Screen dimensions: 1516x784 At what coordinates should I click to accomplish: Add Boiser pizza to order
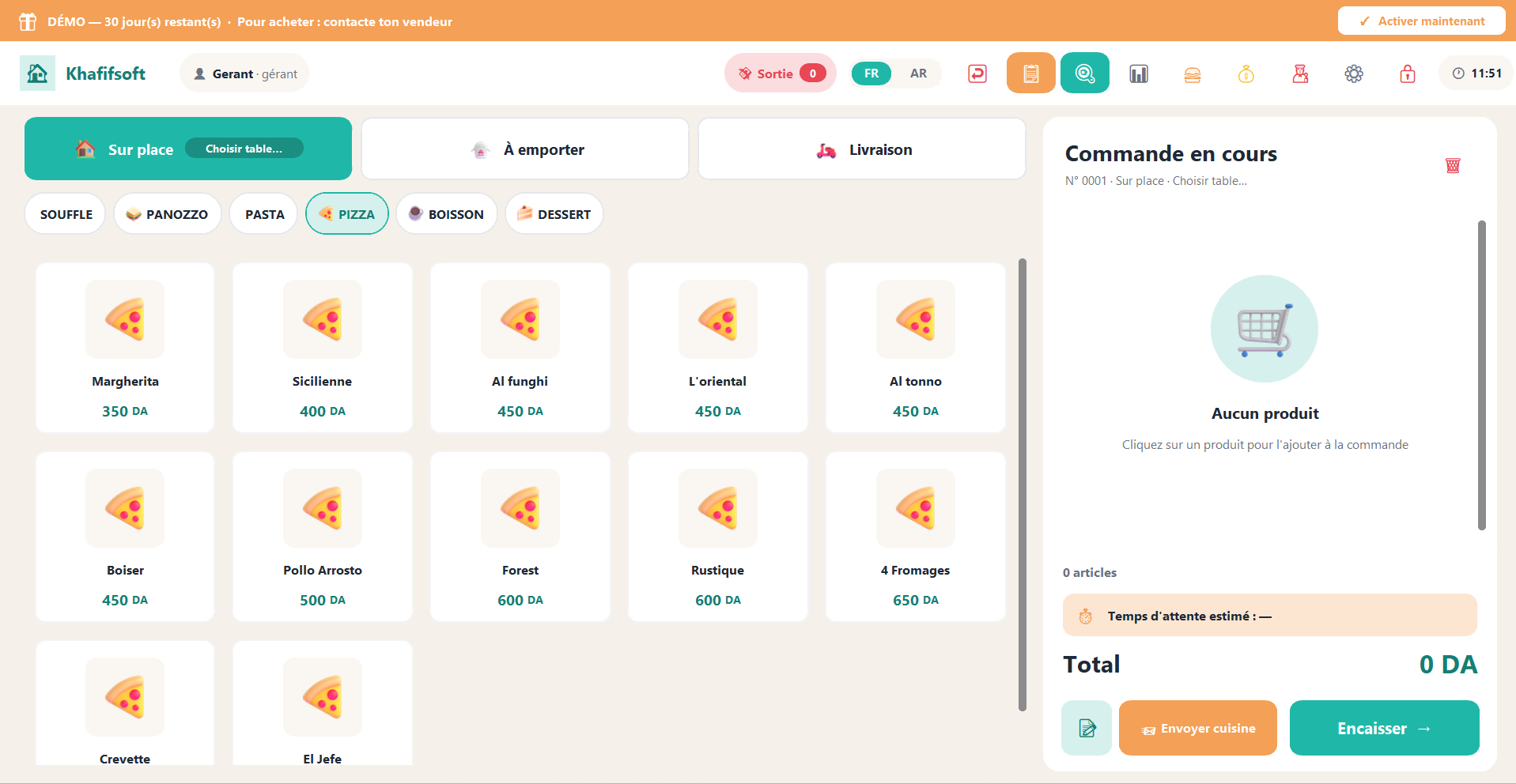click(x=125, y=537)
